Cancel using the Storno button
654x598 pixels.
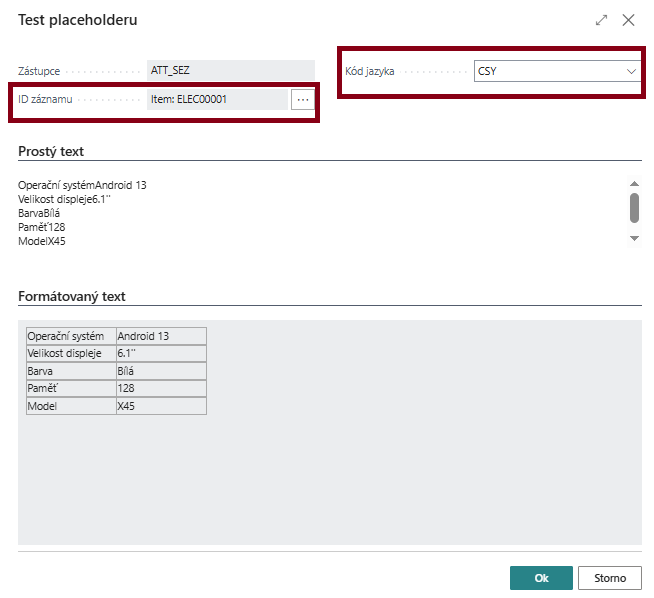point(610,578)
